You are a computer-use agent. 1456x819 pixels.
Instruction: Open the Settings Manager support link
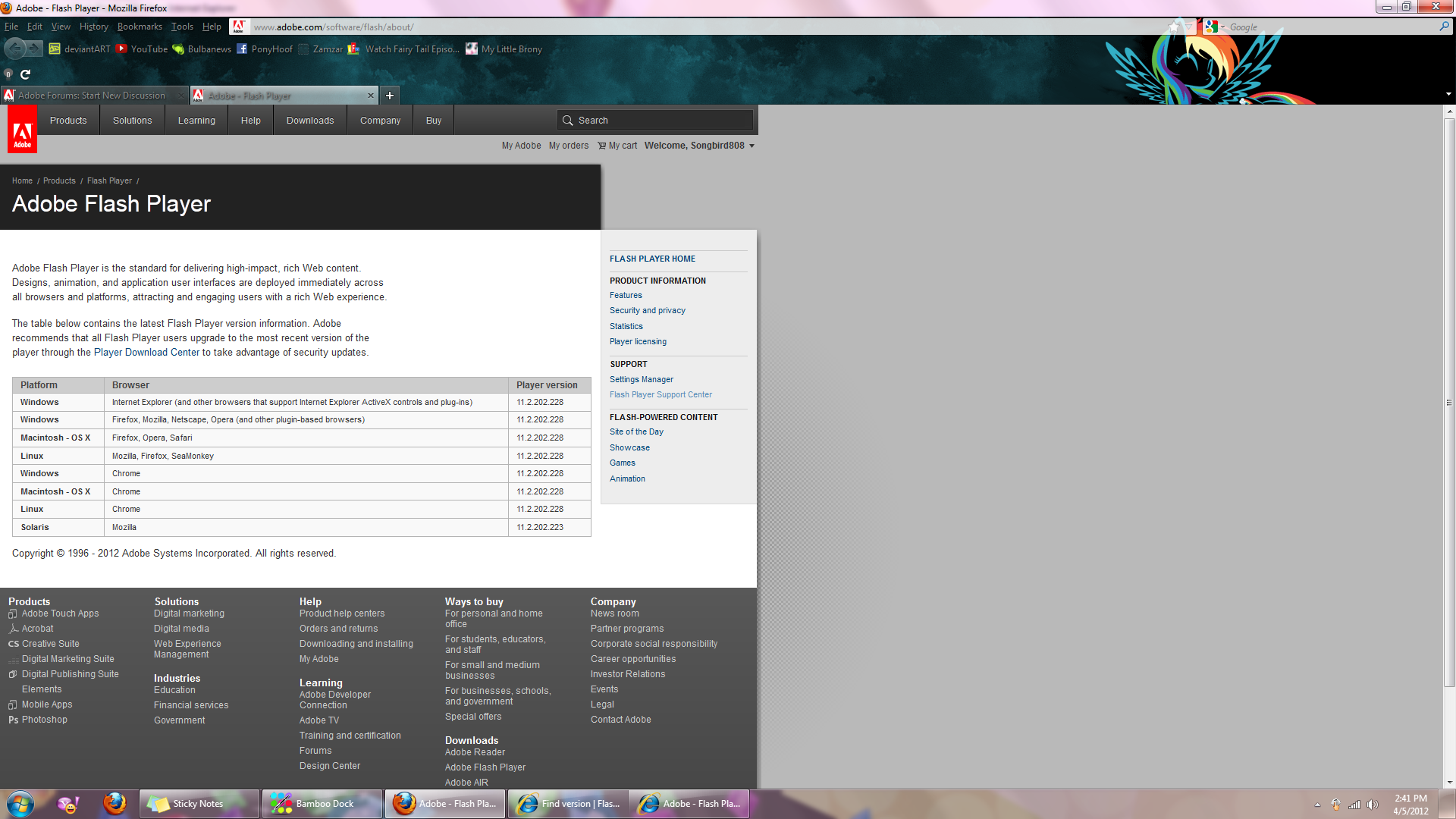click(x=641, y=380)
